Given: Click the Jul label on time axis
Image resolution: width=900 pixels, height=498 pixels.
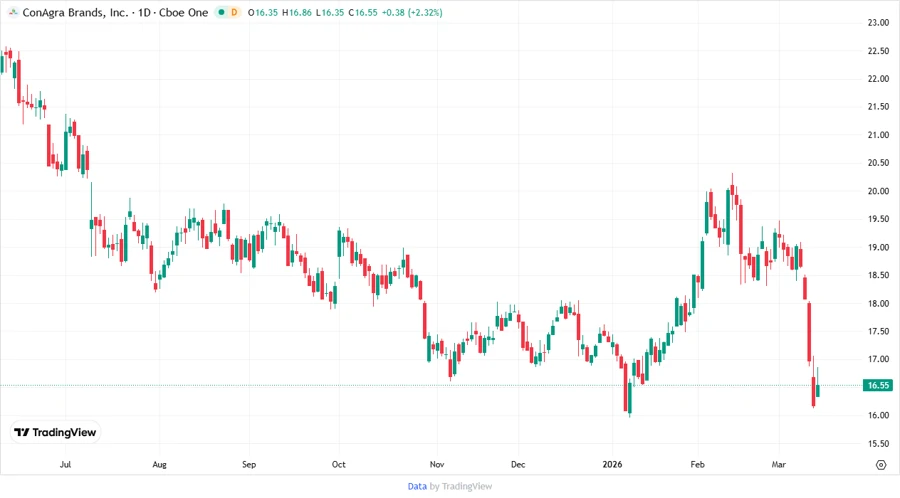Looking at the screenshot, I should (x=65, y=465).
